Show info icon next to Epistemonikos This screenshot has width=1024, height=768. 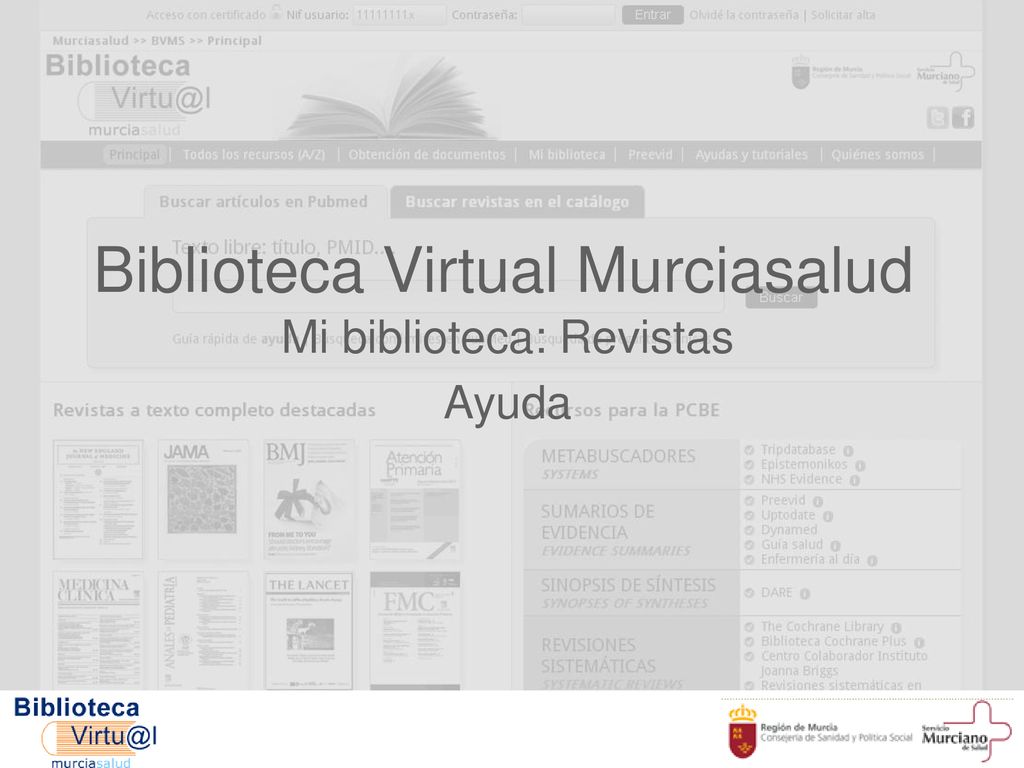860,466
